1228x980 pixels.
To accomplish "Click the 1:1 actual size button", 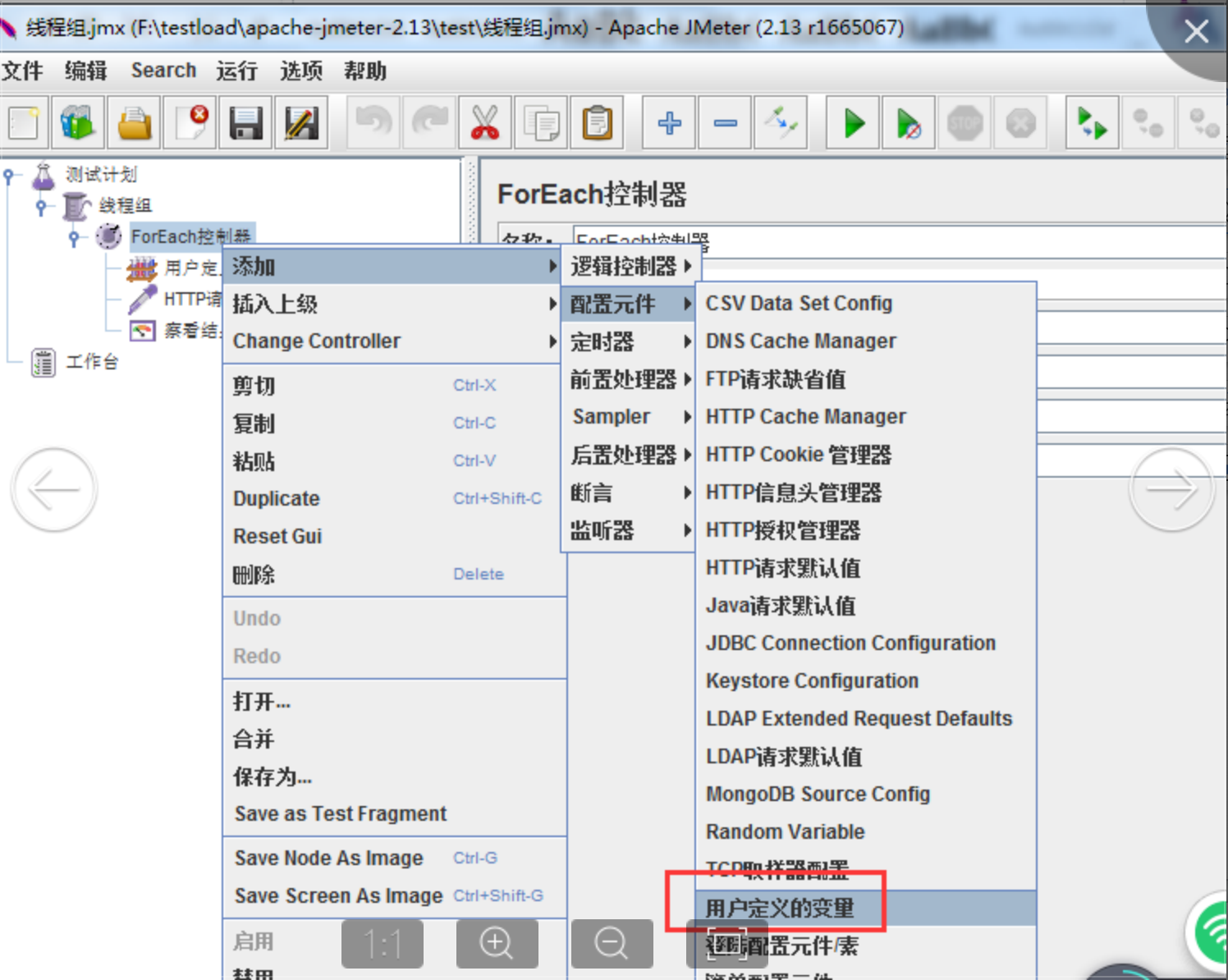I will 383,943.
